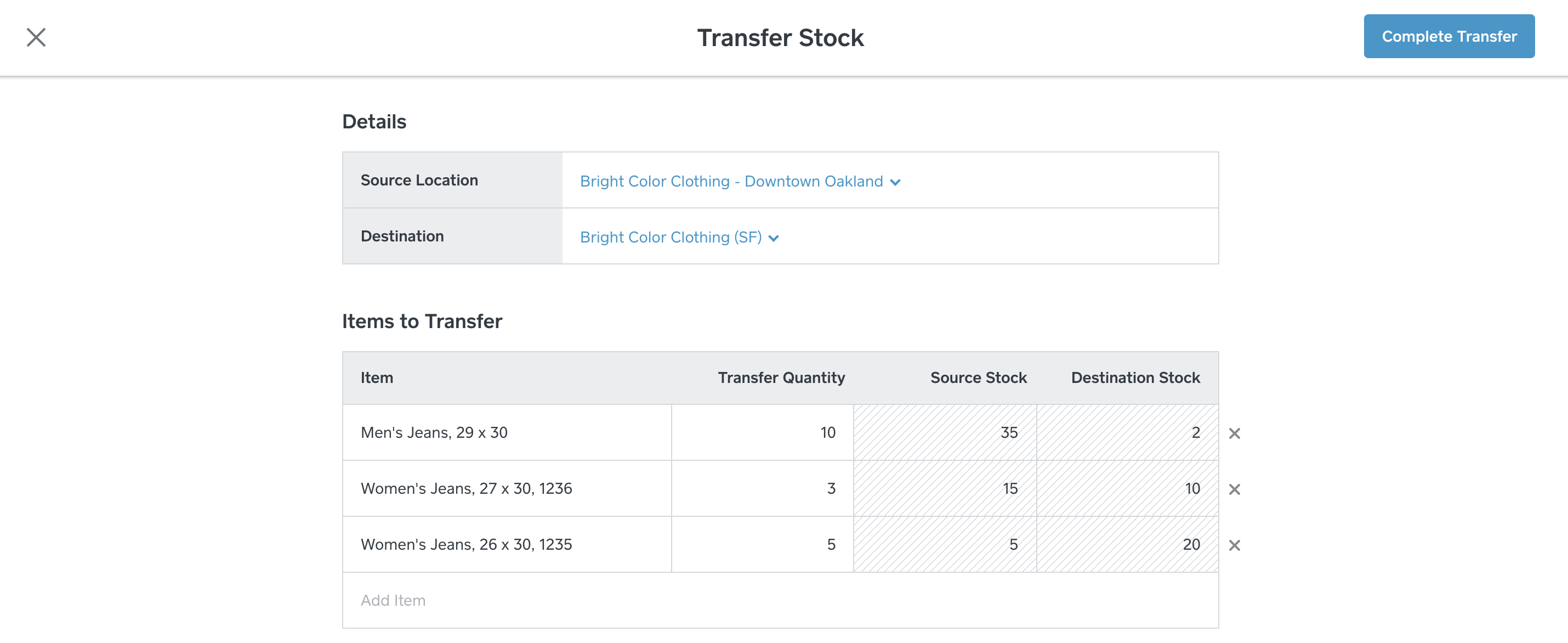Open the Source Location dropdown
Viewport: 1568px width, 643px height.
point(740,182)
